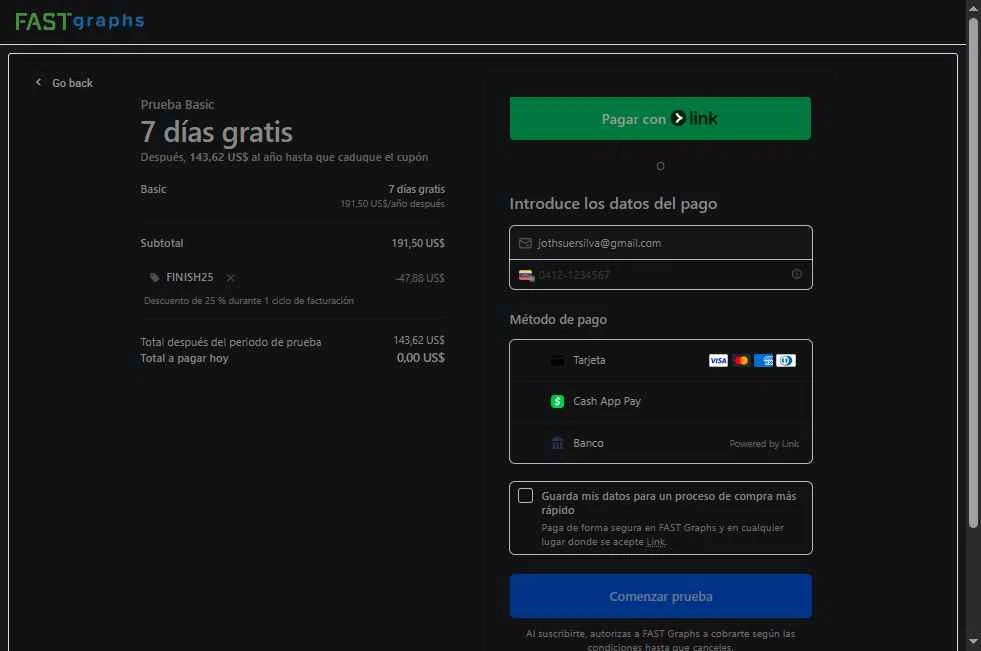This screenshot has width=981, height=651.
Task: Click 'Introduce los datos del pago' heading
Action: 613,204
